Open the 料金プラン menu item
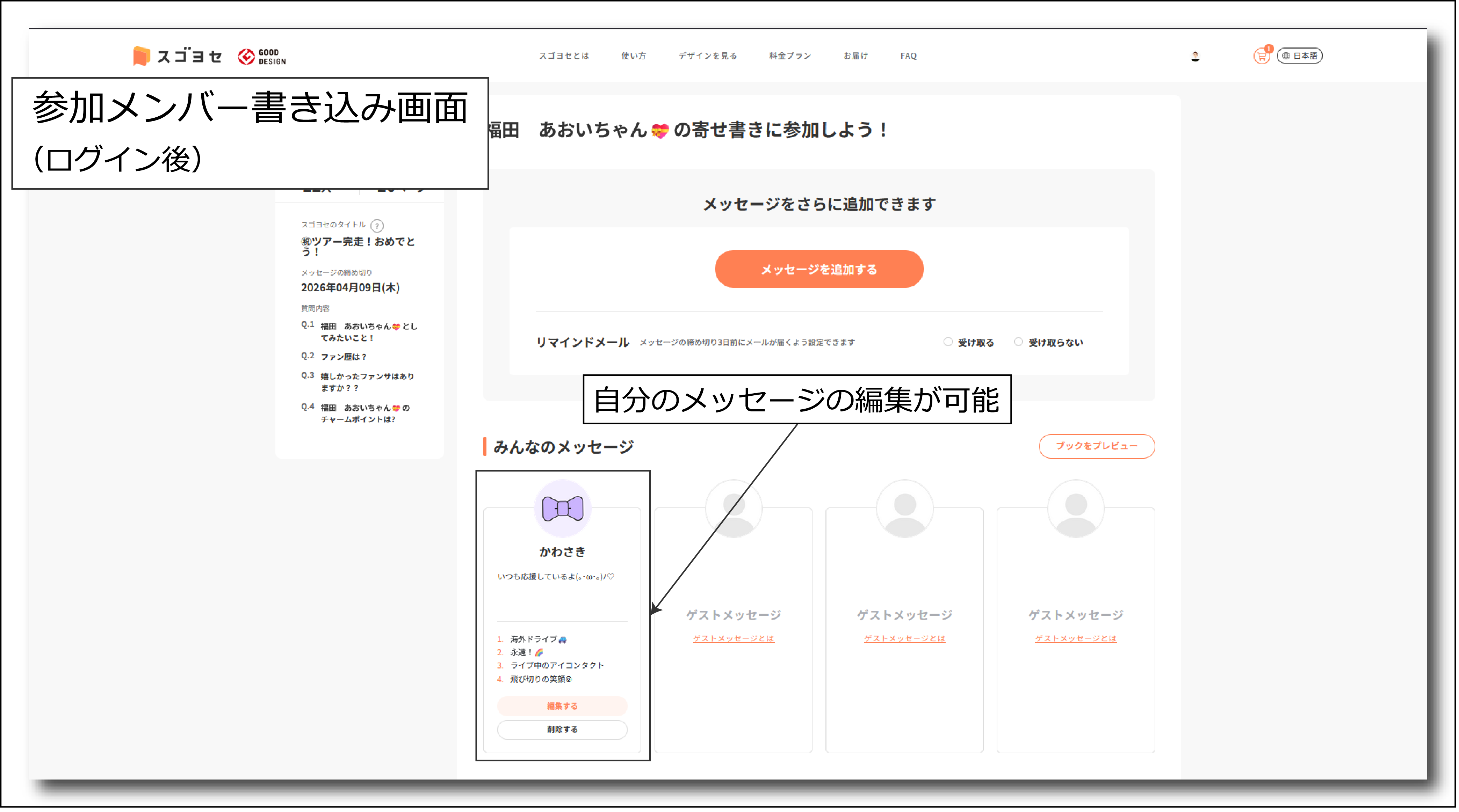 [x=790, y=56]
